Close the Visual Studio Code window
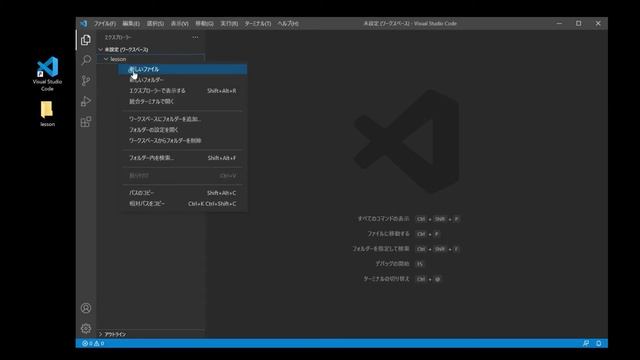 click(598, 24)
